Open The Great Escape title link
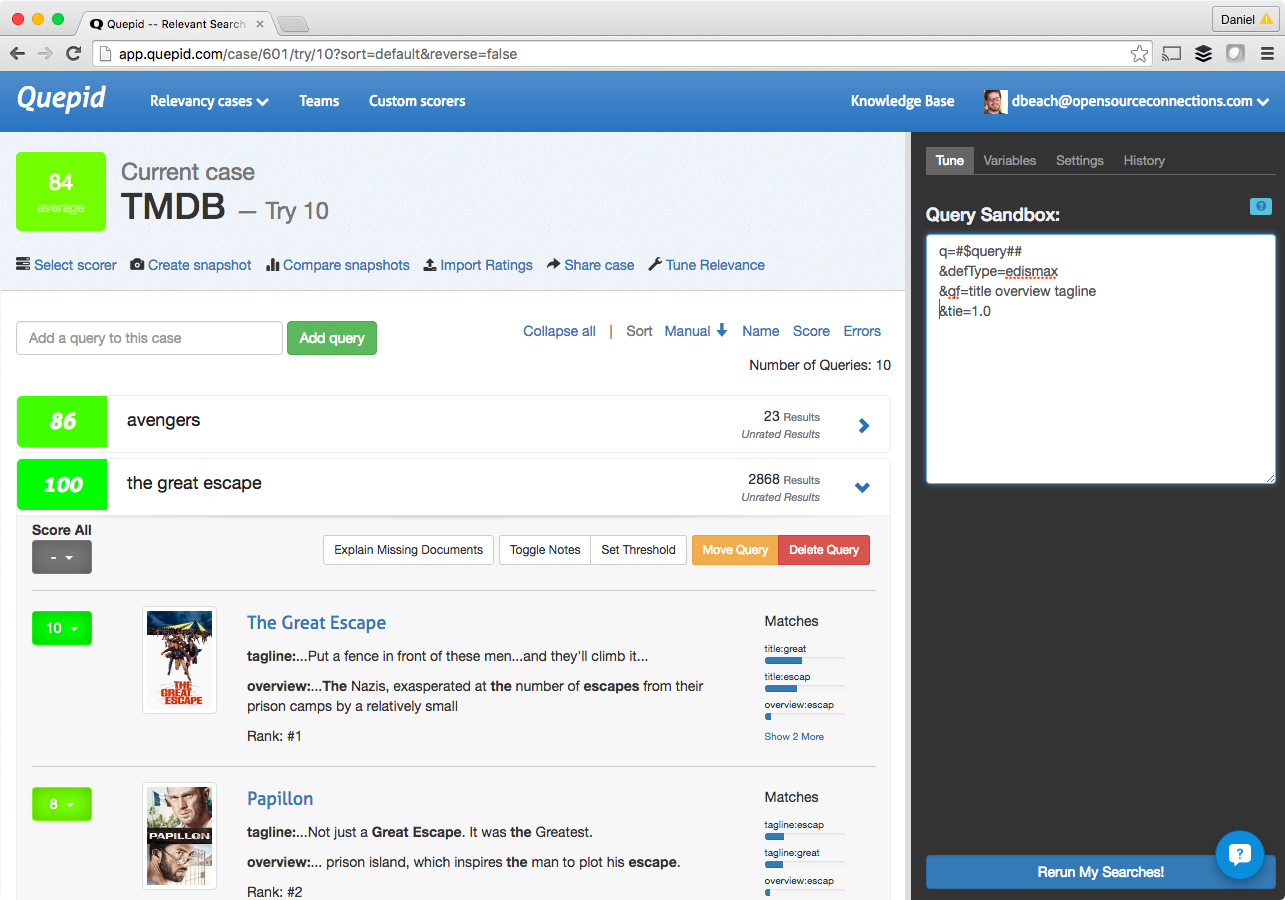This screenshot has width=1285, height=900. tap(316, 623)
